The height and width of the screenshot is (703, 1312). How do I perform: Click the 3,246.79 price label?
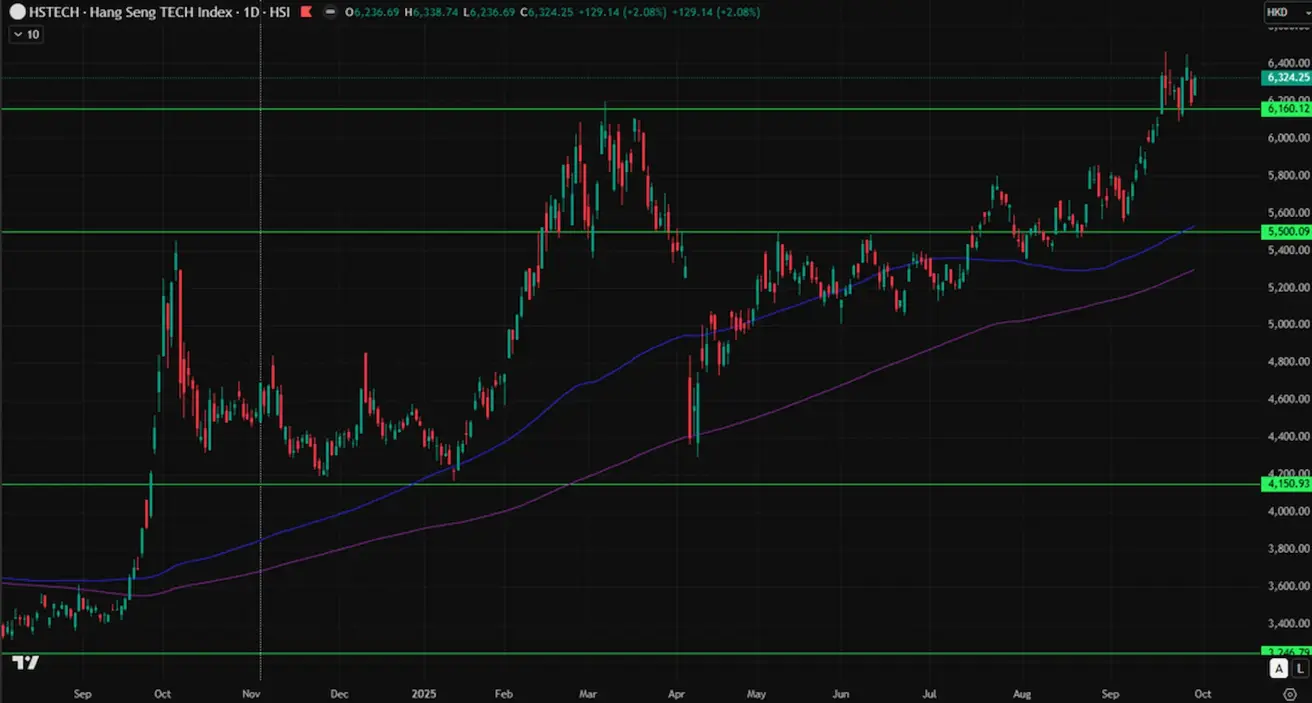1287,652
